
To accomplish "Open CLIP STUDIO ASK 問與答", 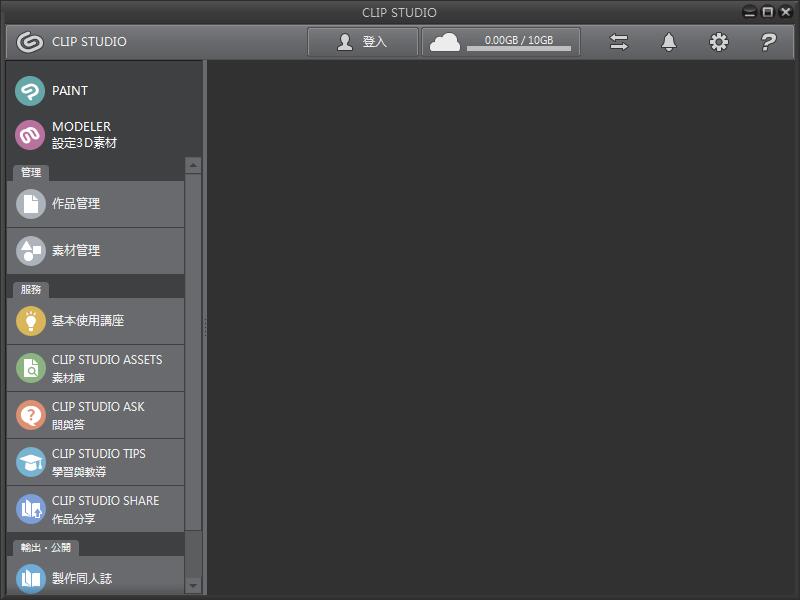I will tap(95, 415).
